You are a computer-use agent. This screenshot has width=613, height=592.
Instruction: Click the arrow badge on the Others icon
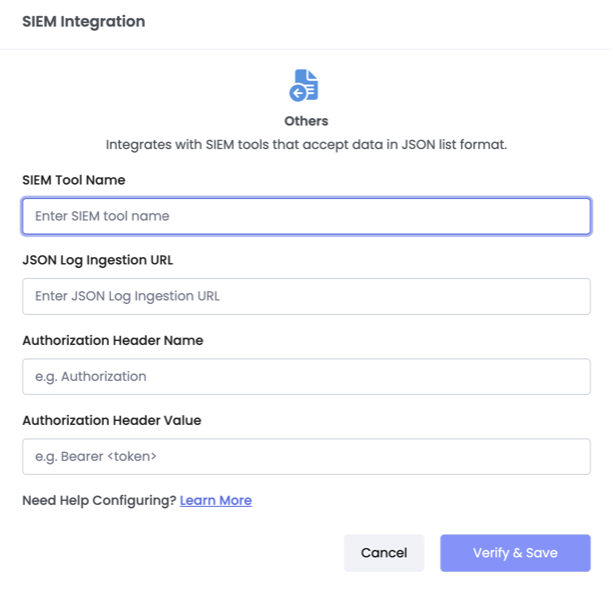click(298, 93)
